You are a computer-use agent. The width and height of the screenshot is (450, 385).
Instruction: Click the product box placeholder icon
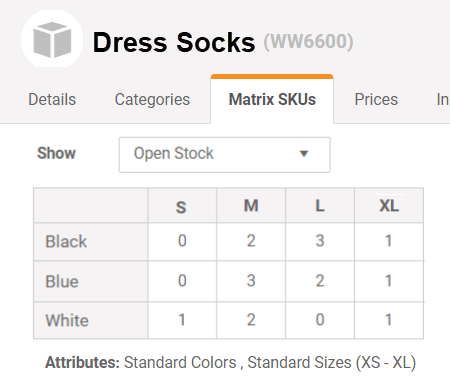coord(52,39)
